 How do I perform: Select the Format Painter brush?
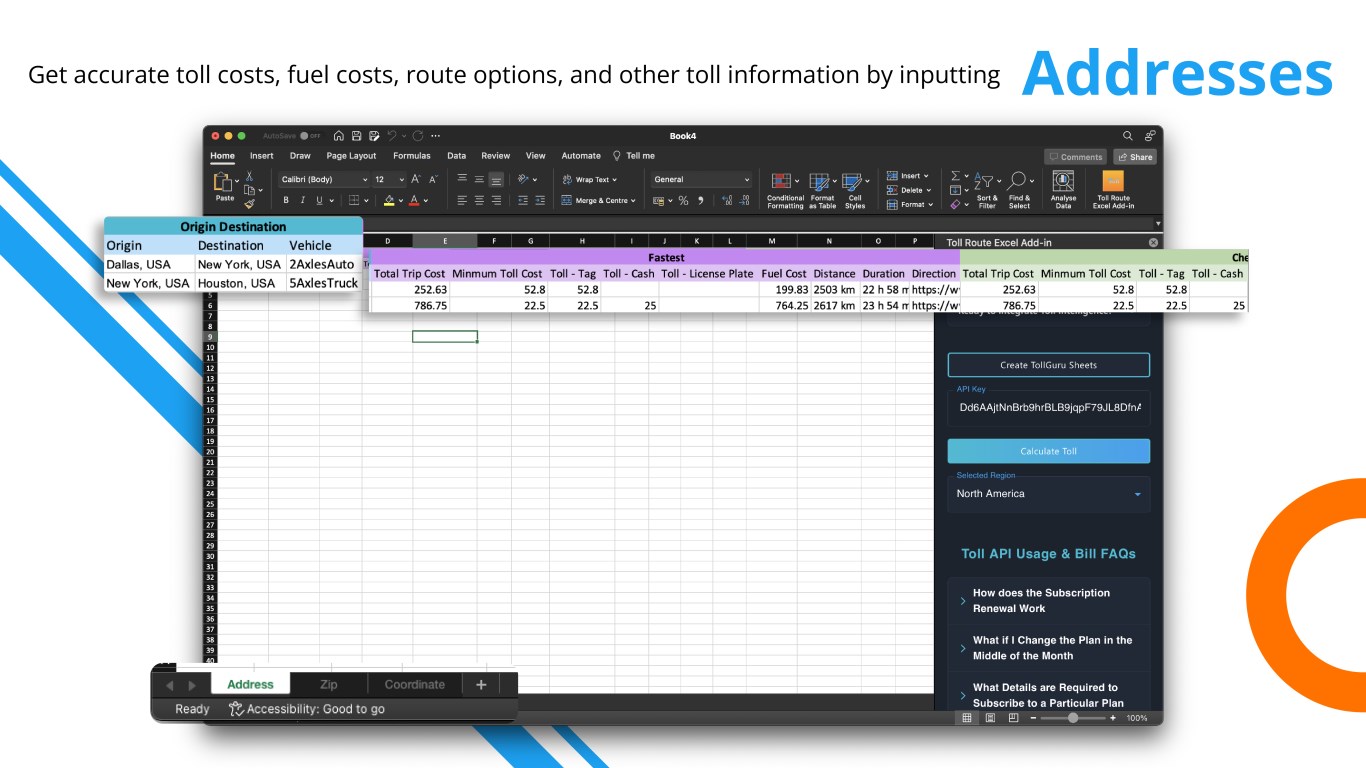pos(249,204)
